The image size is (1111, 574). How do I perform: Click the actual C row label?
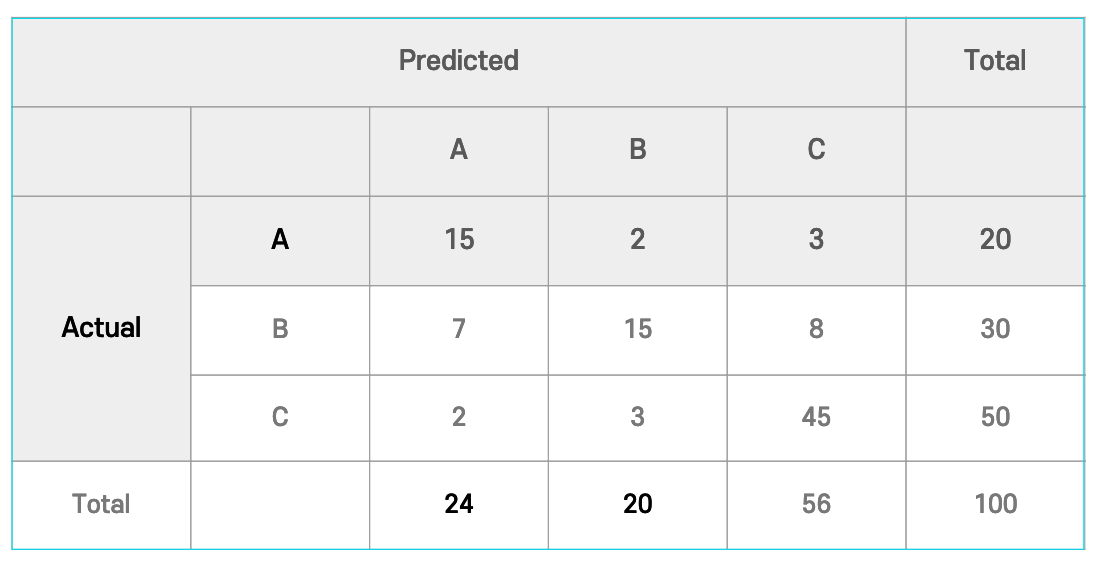pos(280,418)
